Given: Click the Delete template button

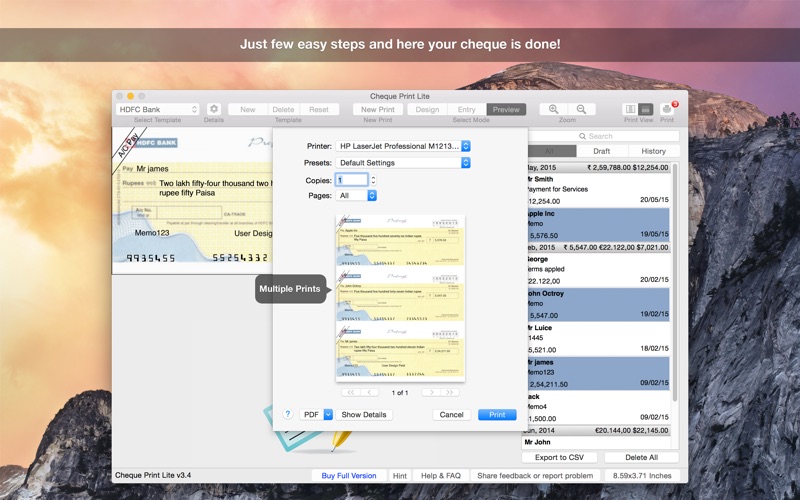Looking at the screenshot, I should (x=283, y=109).
